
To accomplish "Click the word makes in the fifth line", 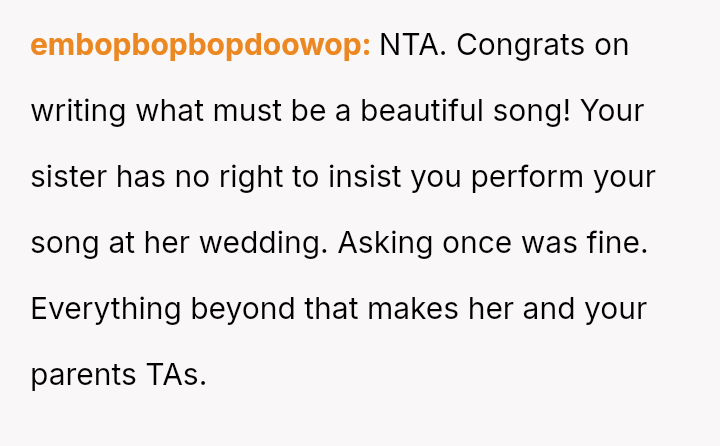I will pos(413,309).
